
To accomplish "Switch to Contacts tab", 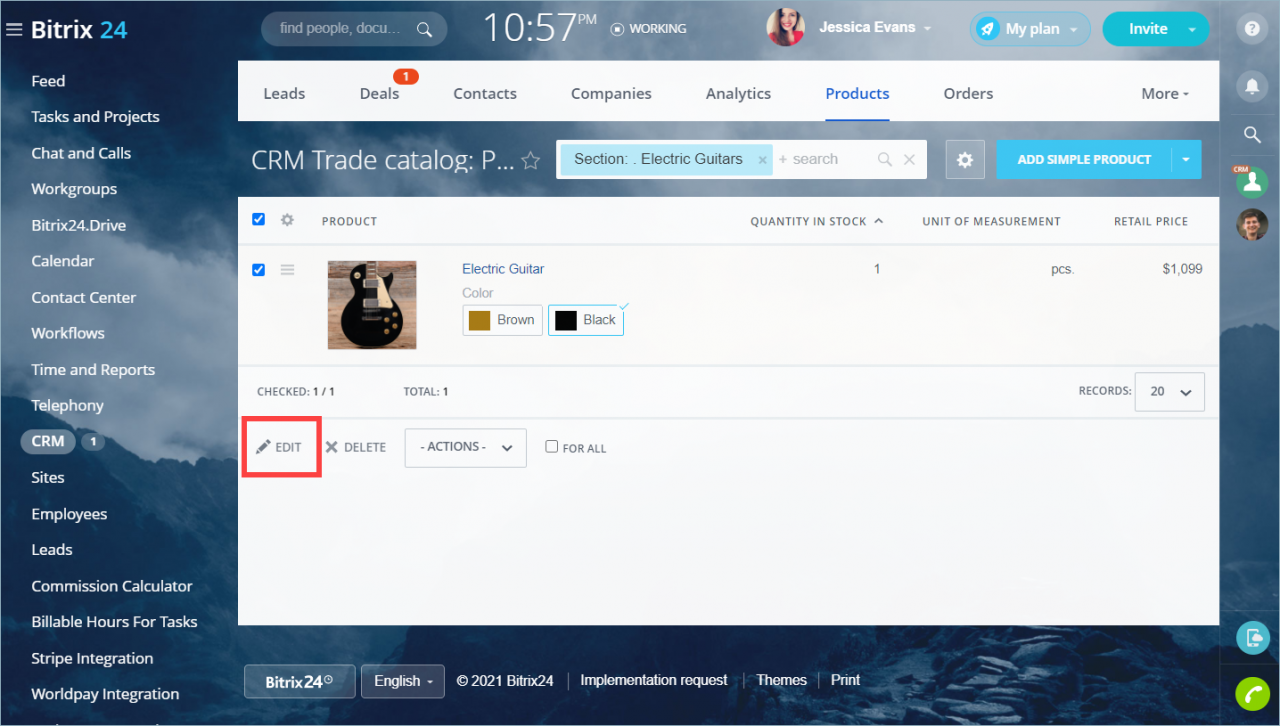I will (x=485, y=94).
